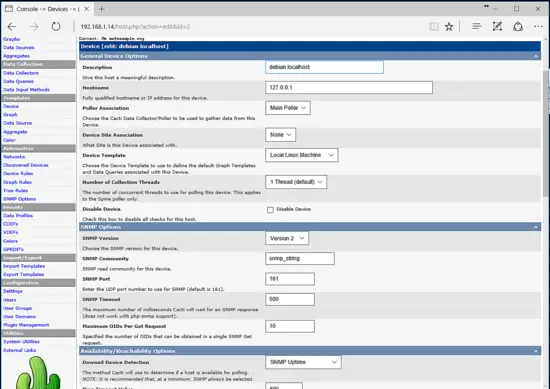This screenshot has width=550, height=389.
Task: Make a web note pen icon
Action: 497,26
